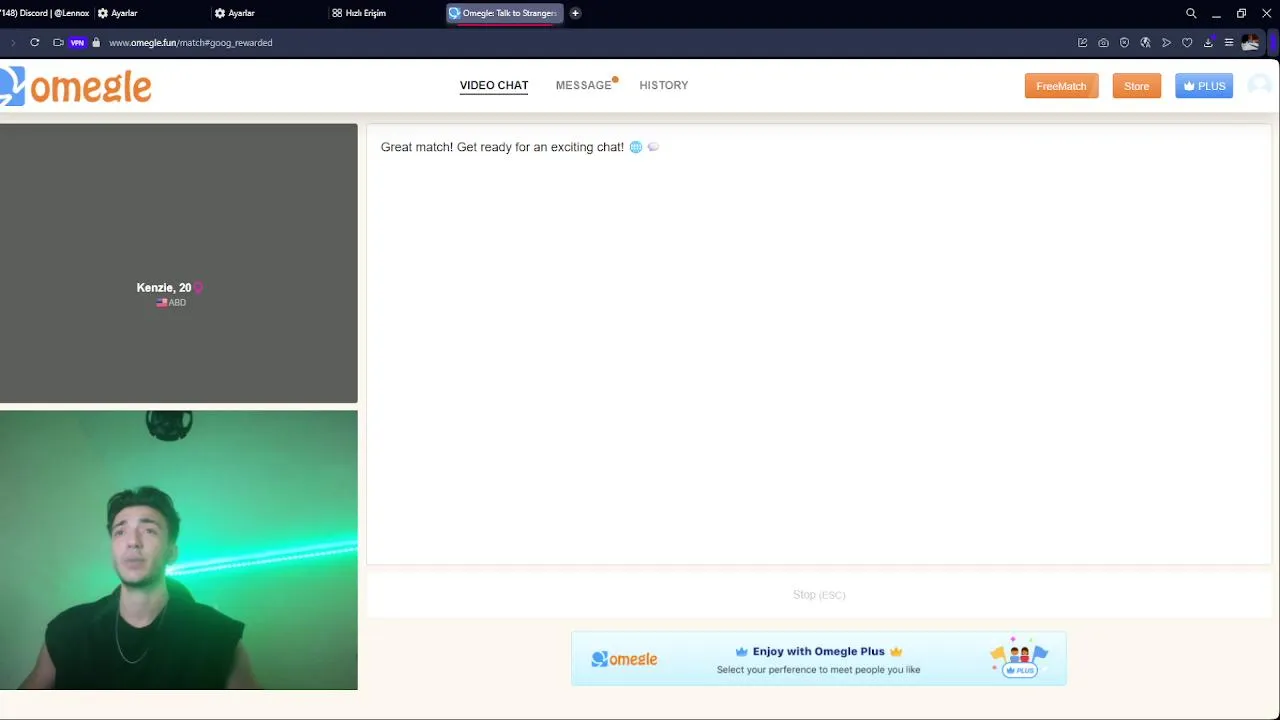Click the padlock site security icon
The width and height of the screenshot is (1280, 720).
tap(96, 42)
